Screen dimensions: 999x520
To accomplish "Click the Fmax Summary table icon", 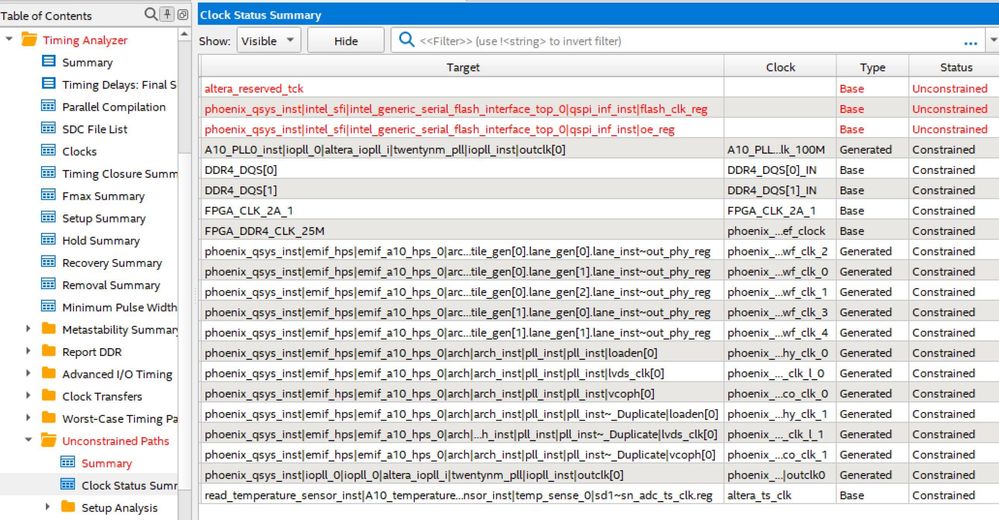I will 48,196.
